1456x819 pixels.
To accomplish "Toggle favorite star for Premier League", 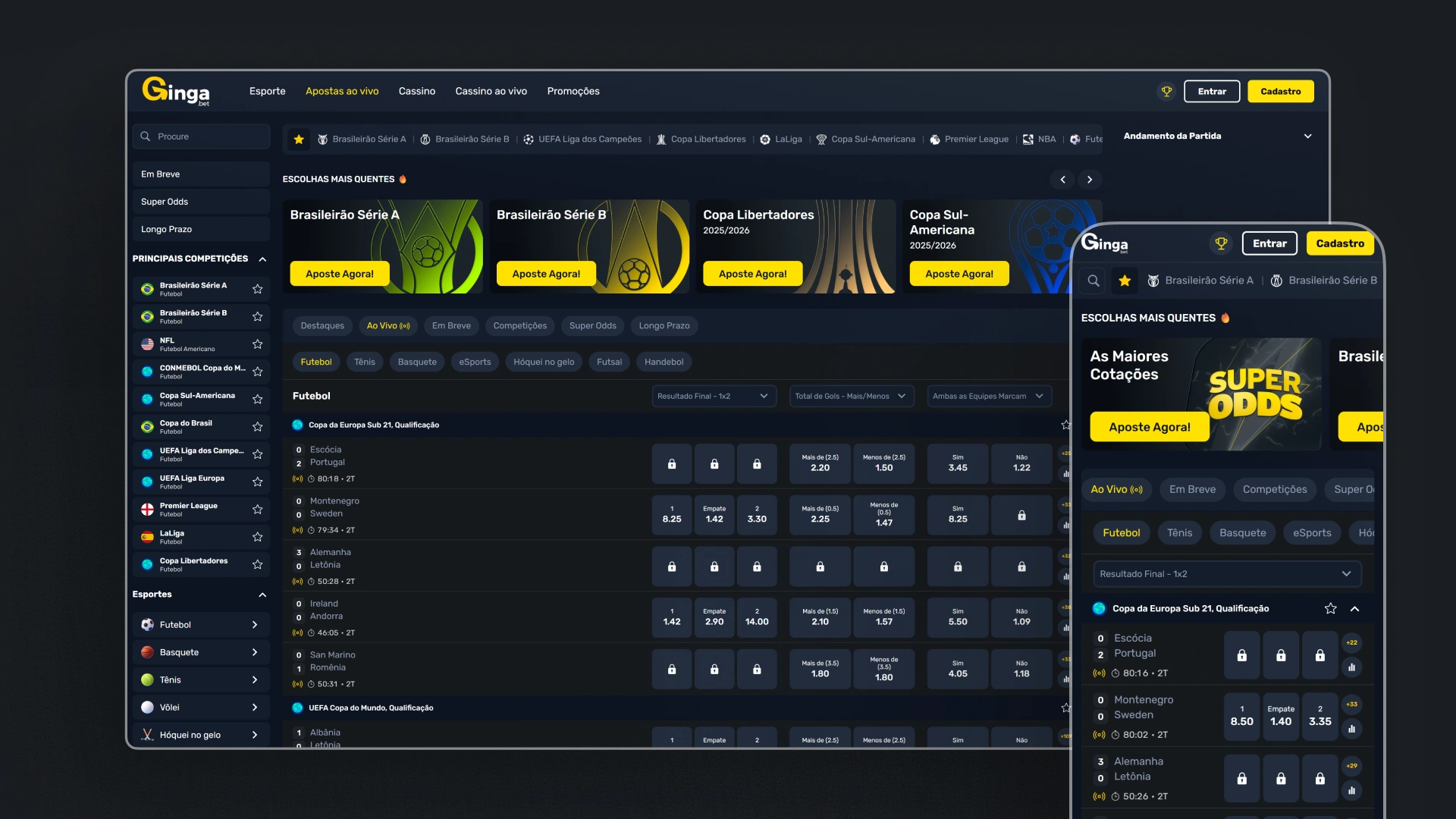I will tap(258, 509).
